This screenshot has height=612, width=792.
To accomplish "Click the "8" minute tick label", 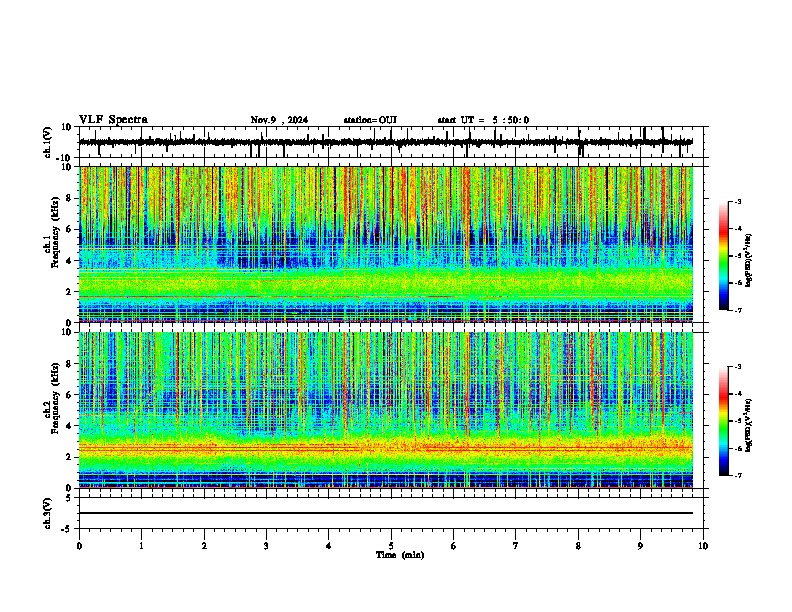I will 578,546.
